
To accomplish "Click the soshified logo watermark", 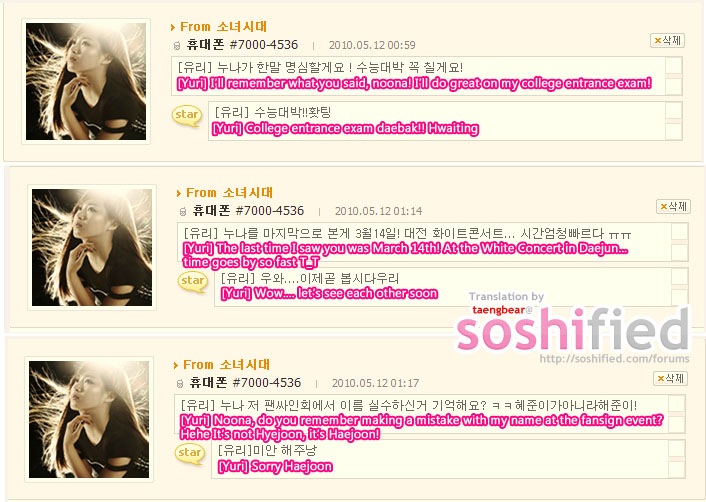I will pos(573,329).
